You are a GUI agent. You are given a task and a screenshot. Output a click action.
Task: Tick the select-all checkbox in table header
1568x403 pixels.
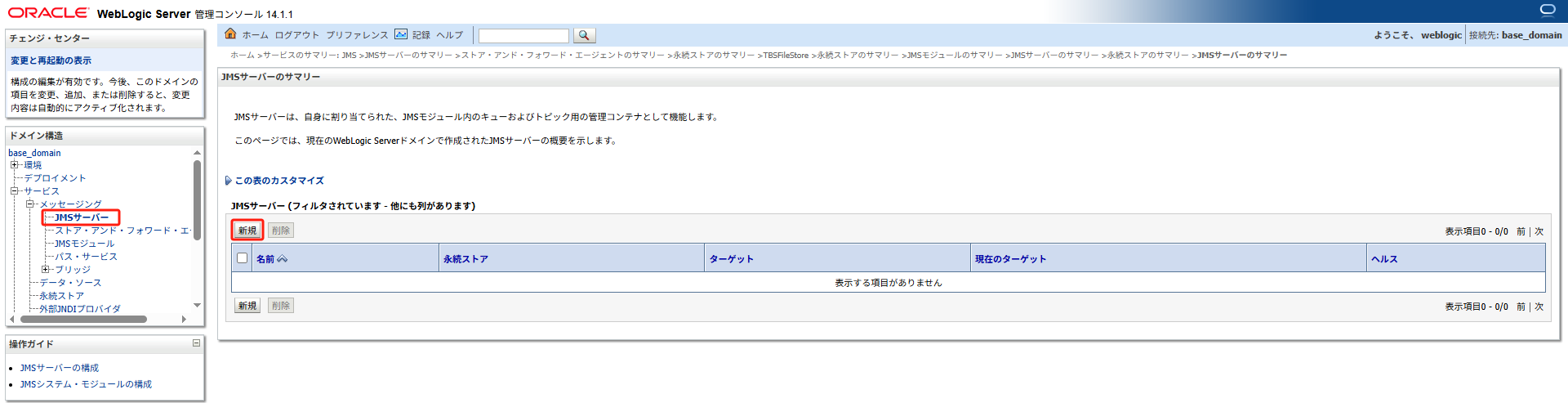242,258
